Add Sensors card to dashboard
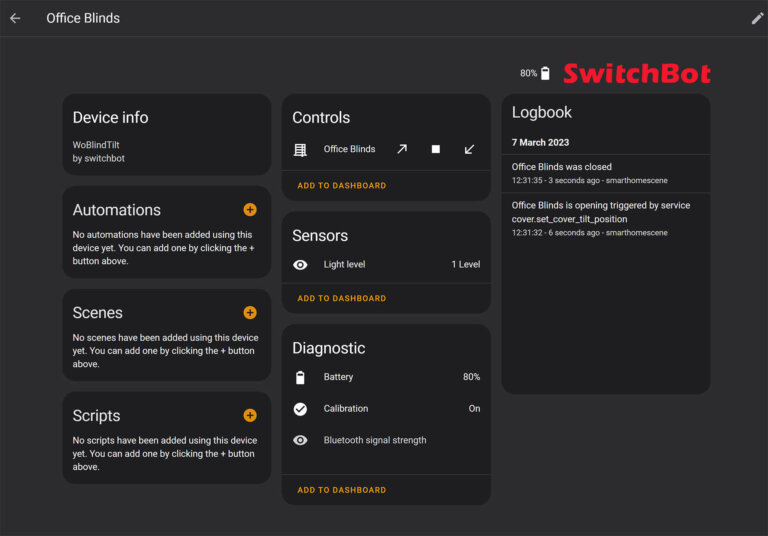Viewport: 768px width, 536px height. (341, 298)
